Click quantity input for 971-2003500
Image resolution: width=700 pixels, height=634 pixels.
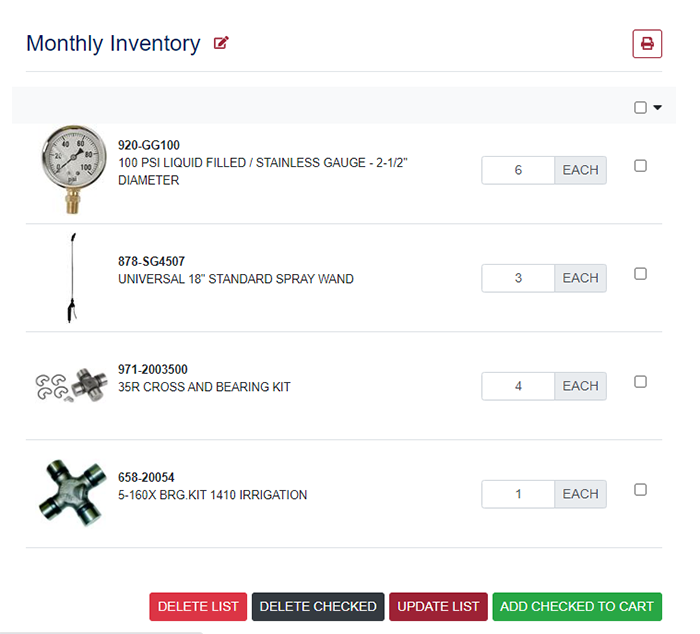tap(518, 386)
